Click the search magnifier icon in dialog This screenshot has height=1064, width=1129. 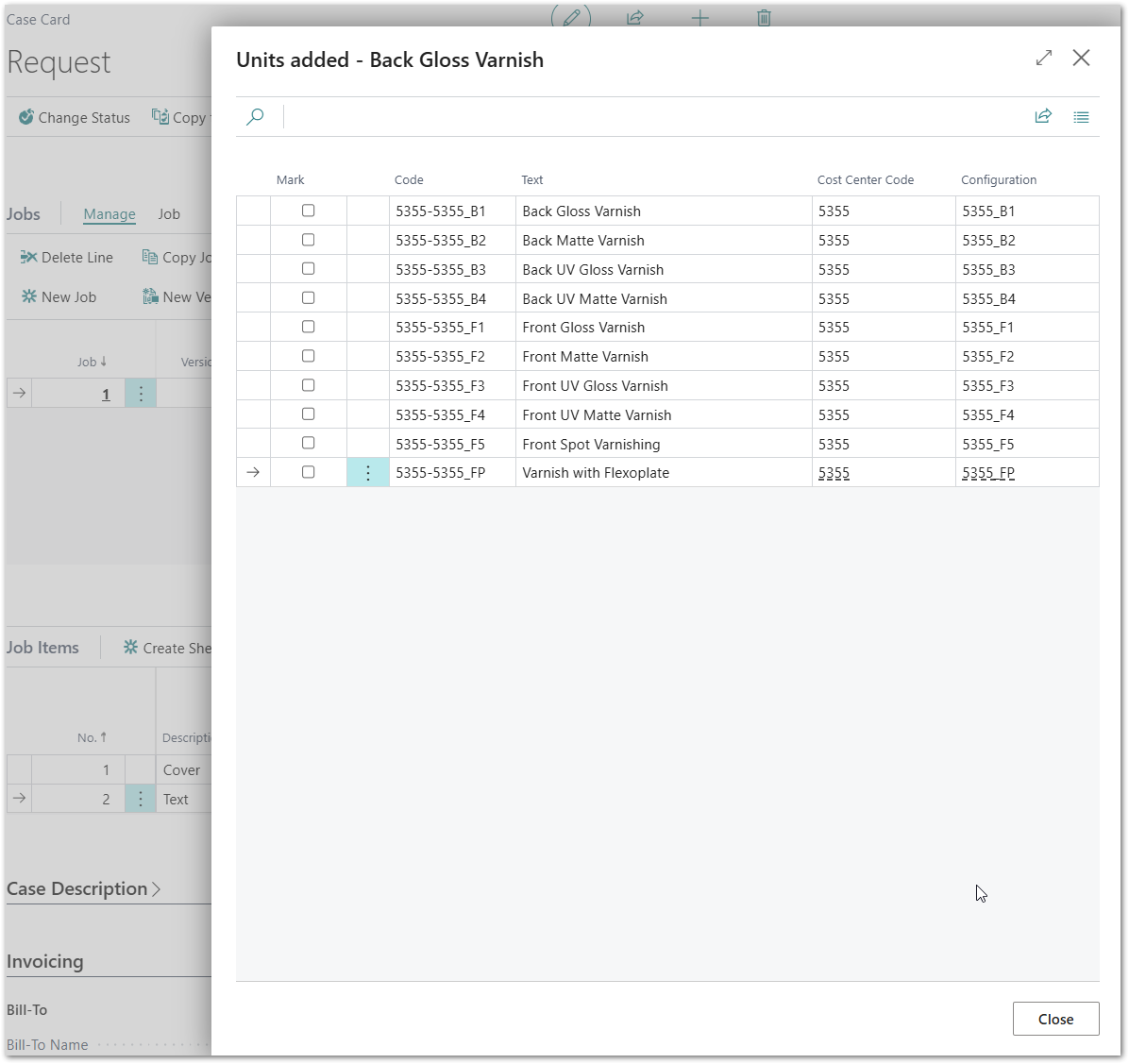click(255, 117)
